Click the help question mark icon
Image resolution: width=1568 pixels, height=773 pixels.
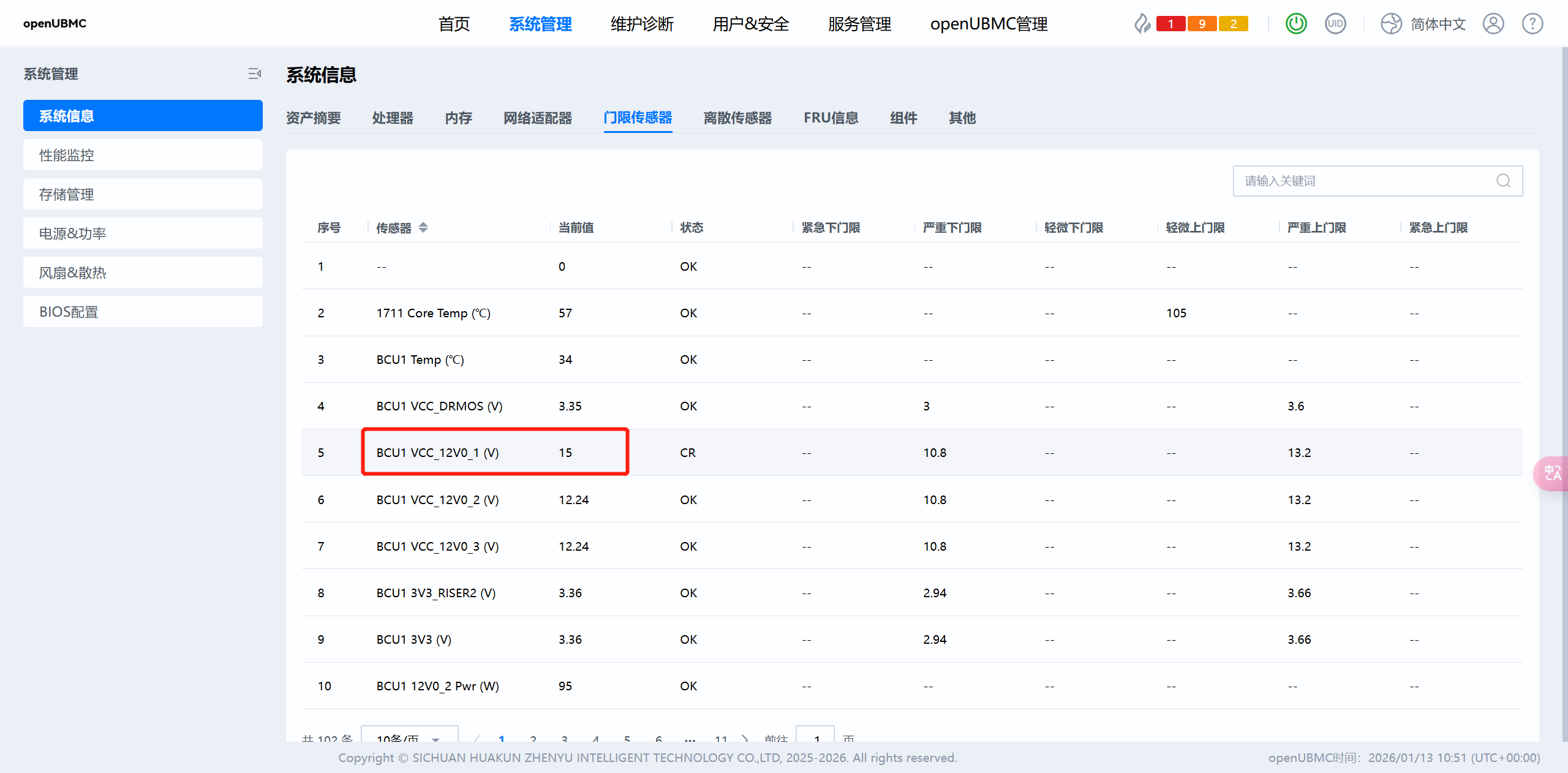pyautogui.click(x=1532, y=24)
